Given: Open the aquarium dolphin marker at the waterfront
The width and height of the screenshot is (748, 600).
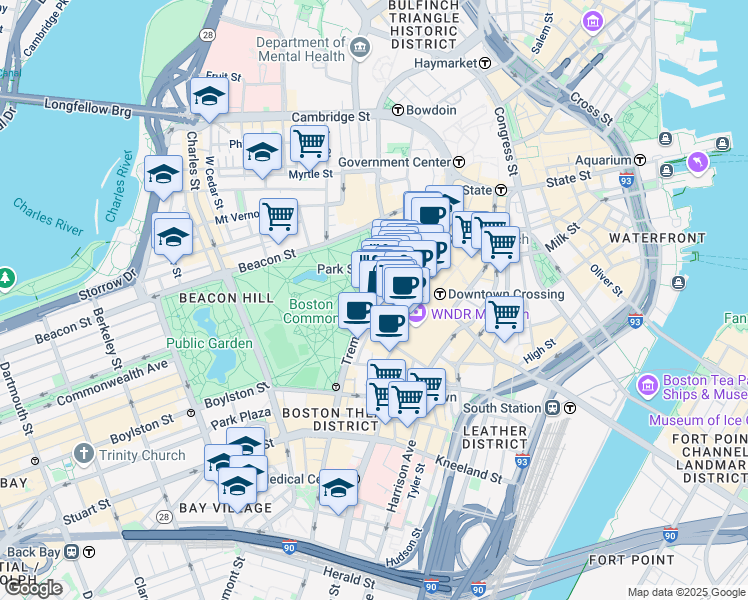Looking at the screenshot, I should point(697,164).
